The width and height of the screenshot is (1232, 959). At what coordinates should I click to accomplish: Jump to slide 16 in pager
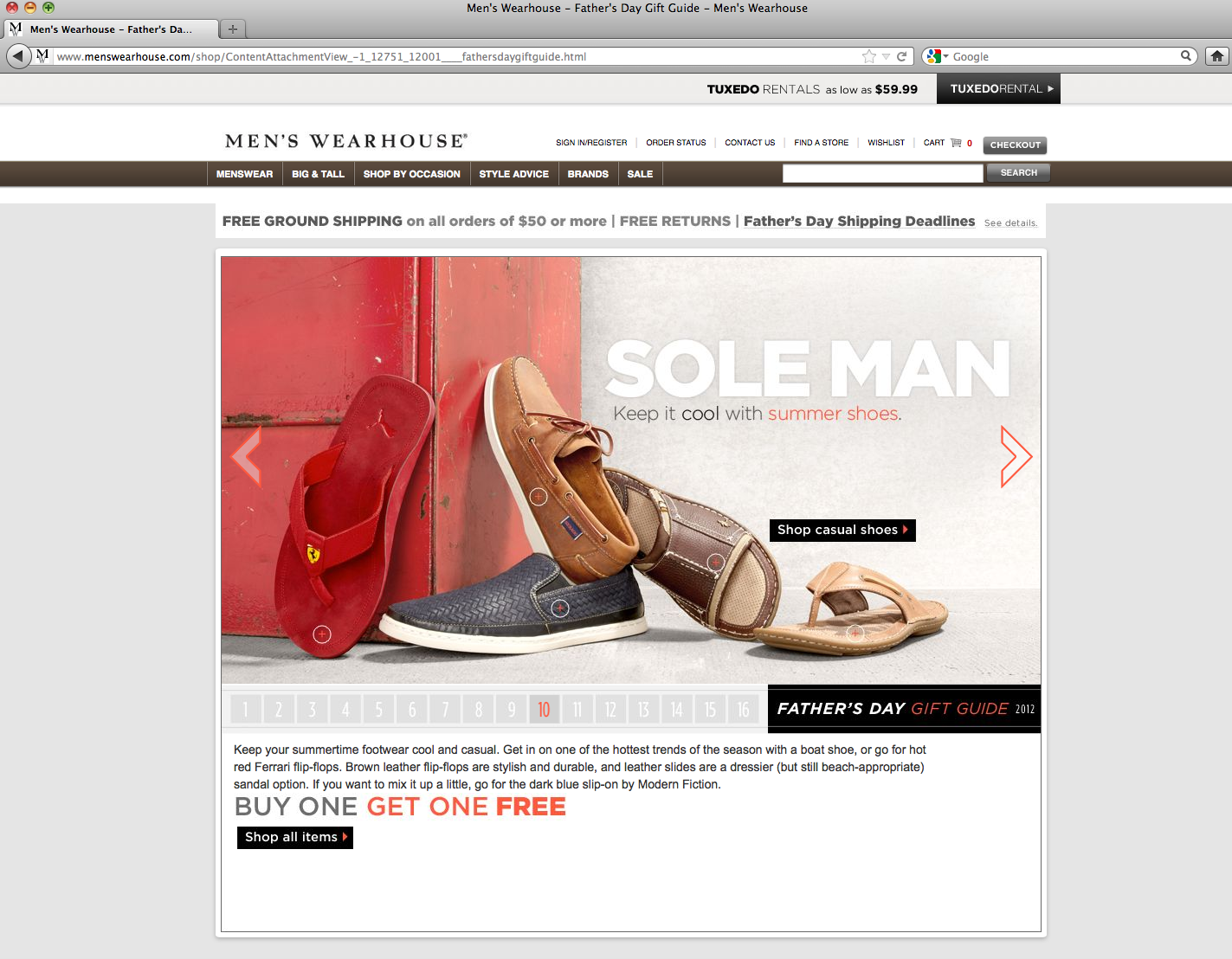[x=743, y=710]
